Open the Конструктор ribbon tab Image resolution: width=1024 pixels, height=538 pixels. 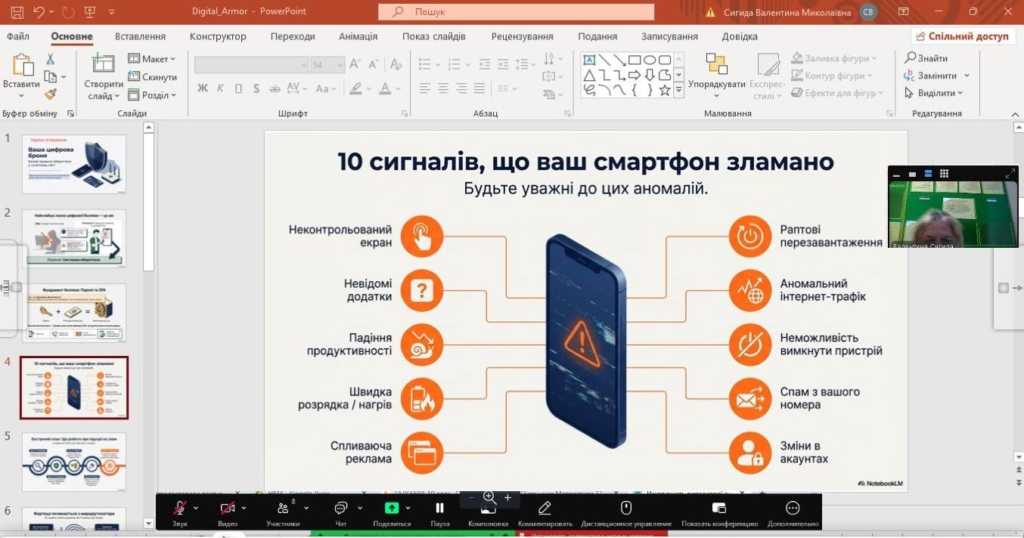tap(217, 36)
